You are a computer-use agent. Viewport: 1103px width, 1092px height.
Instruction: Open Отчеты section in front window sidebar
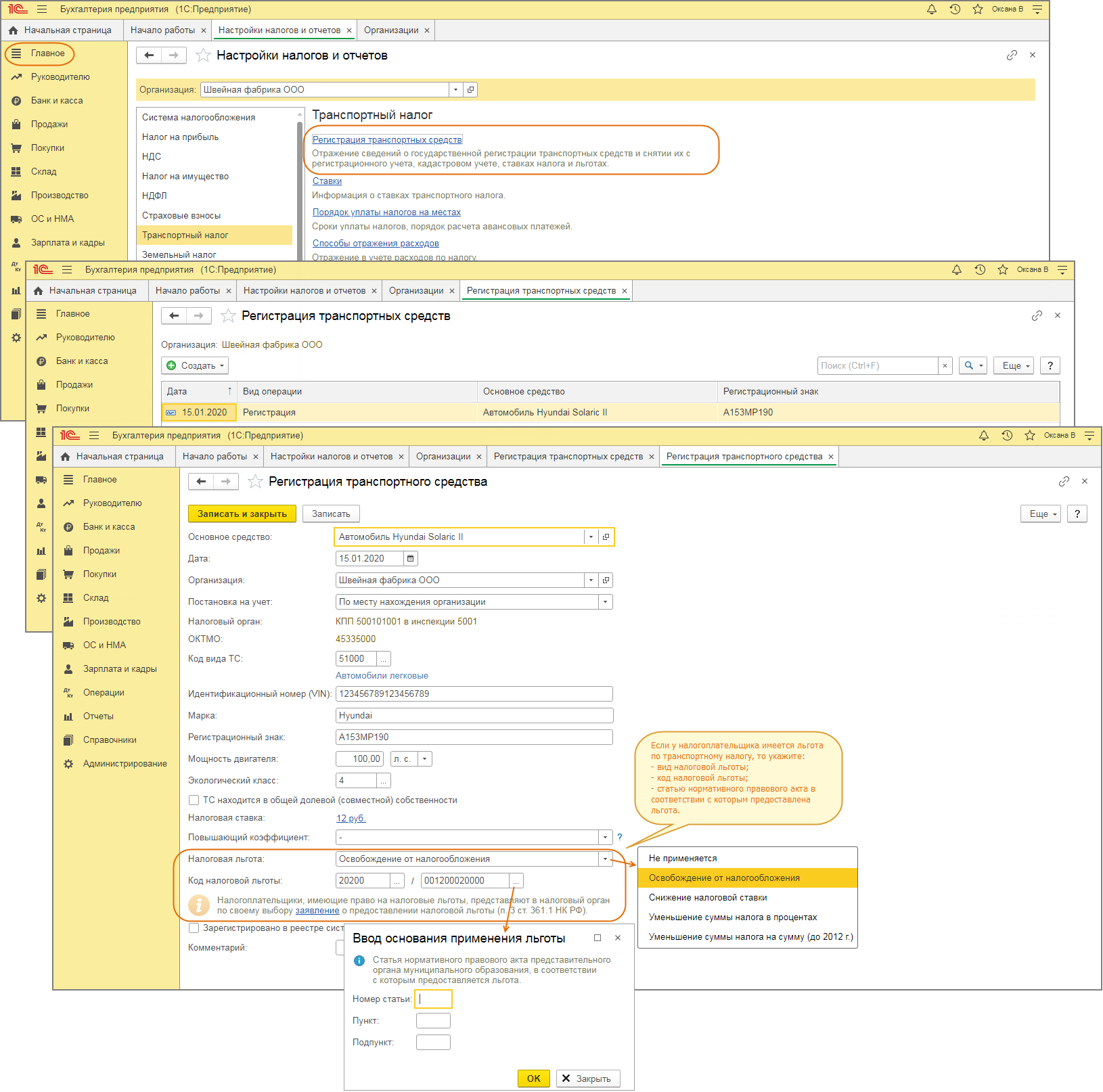98,716
